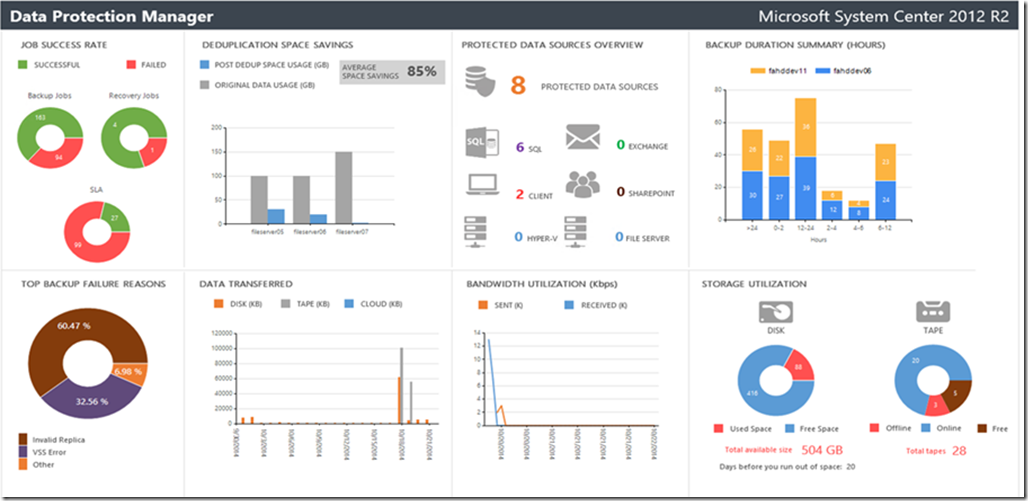Viewport: 1028px width, 501px height.
Task: Click the Backup Duration Summary (Hours) heading
Action: (795, 45)
